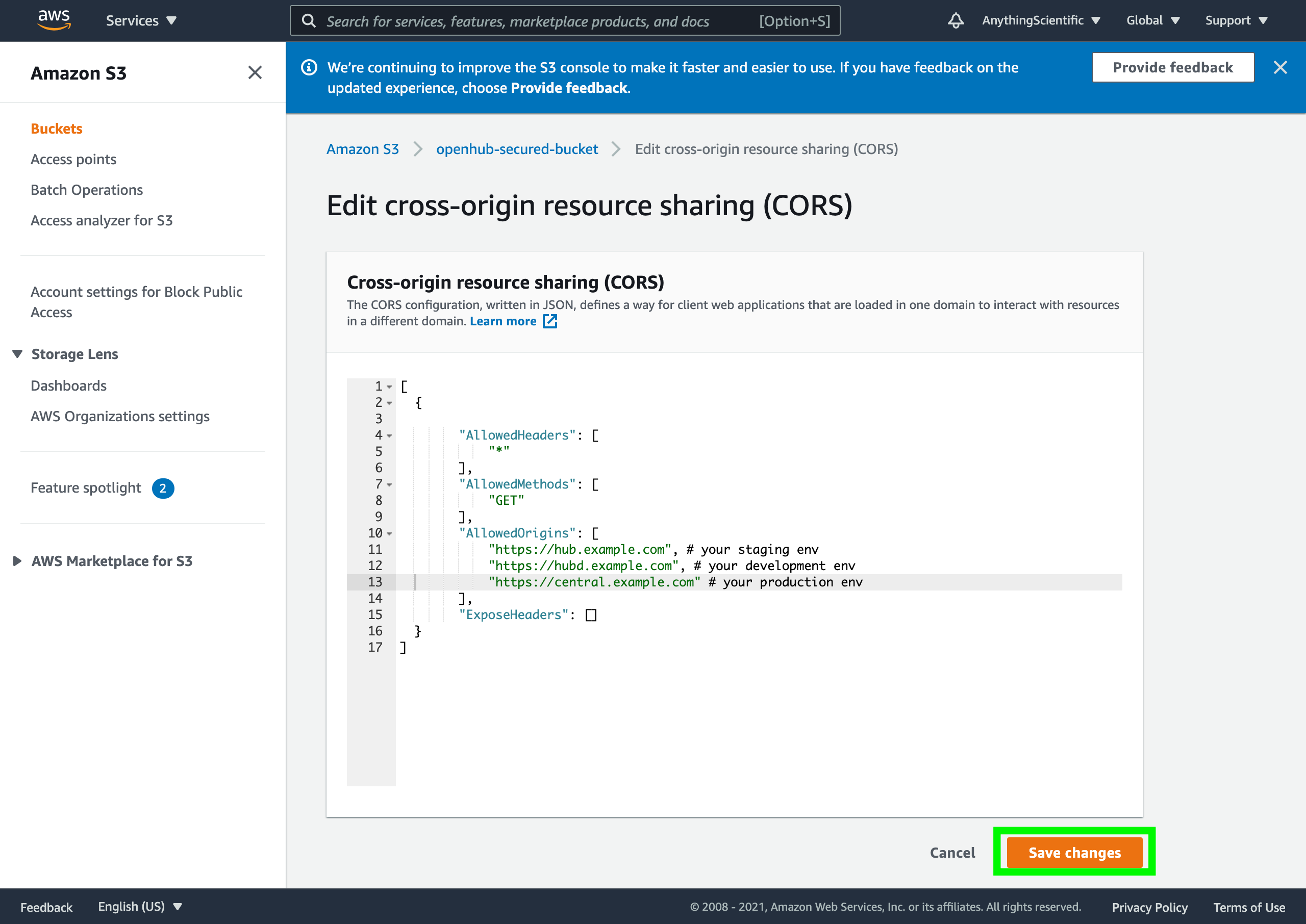Fold AllowedOrigins block at line 10
This screenshot has width=1306, height=924.
pos(389,534)
